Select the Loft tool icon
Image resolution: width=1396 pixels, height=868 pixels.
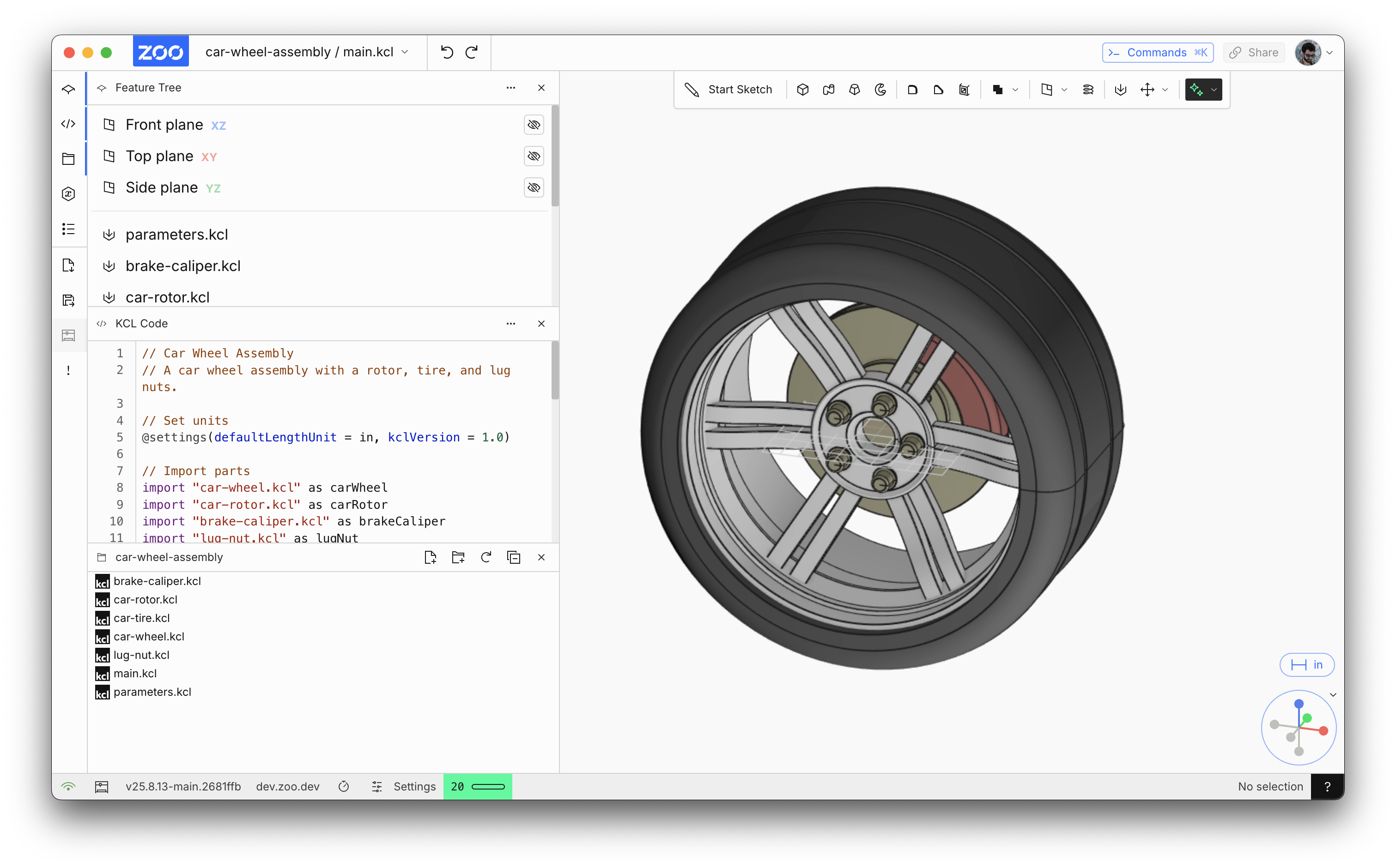[855, 90]
